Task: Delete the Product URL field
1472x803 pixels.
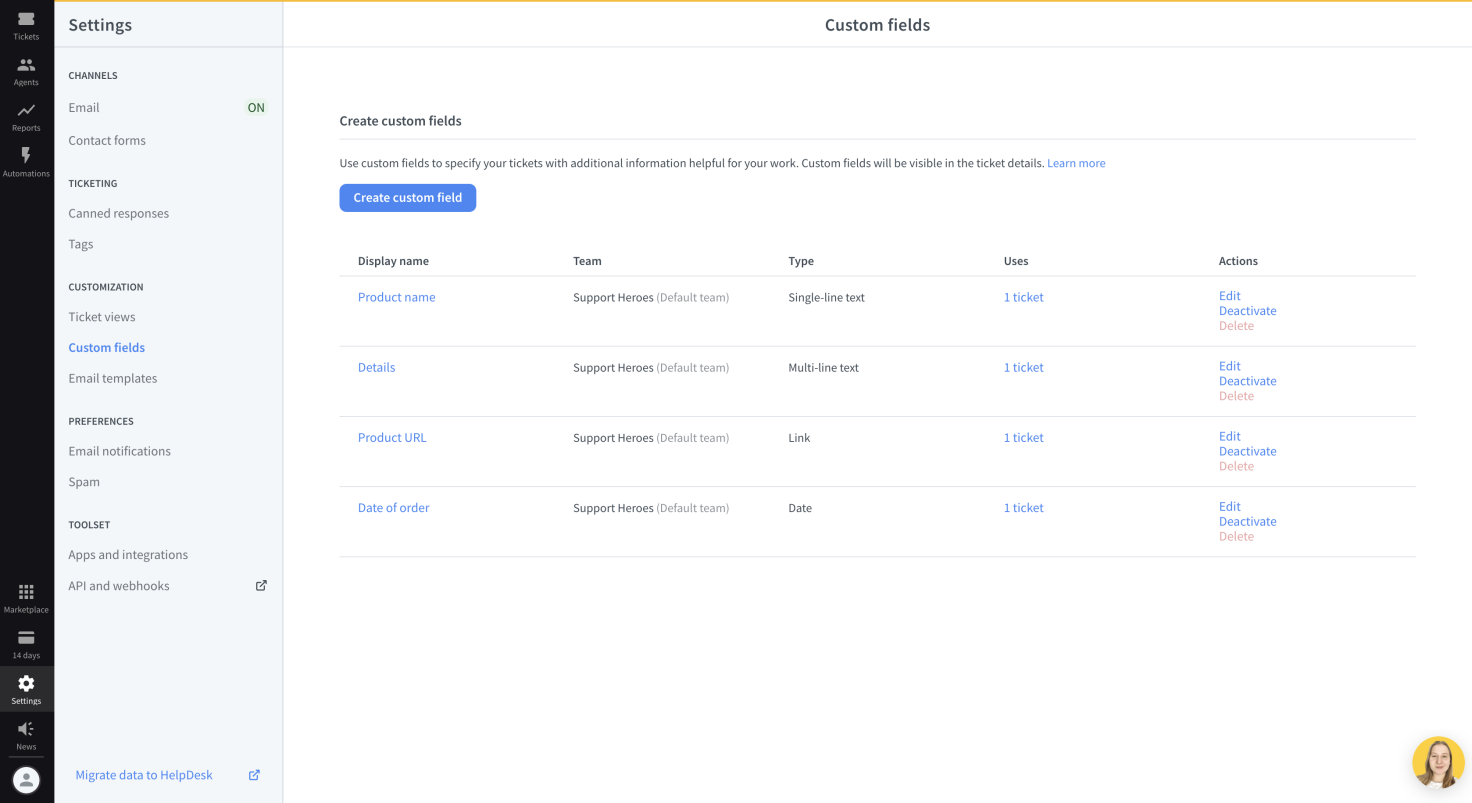Action: (x=1236, y=466)
